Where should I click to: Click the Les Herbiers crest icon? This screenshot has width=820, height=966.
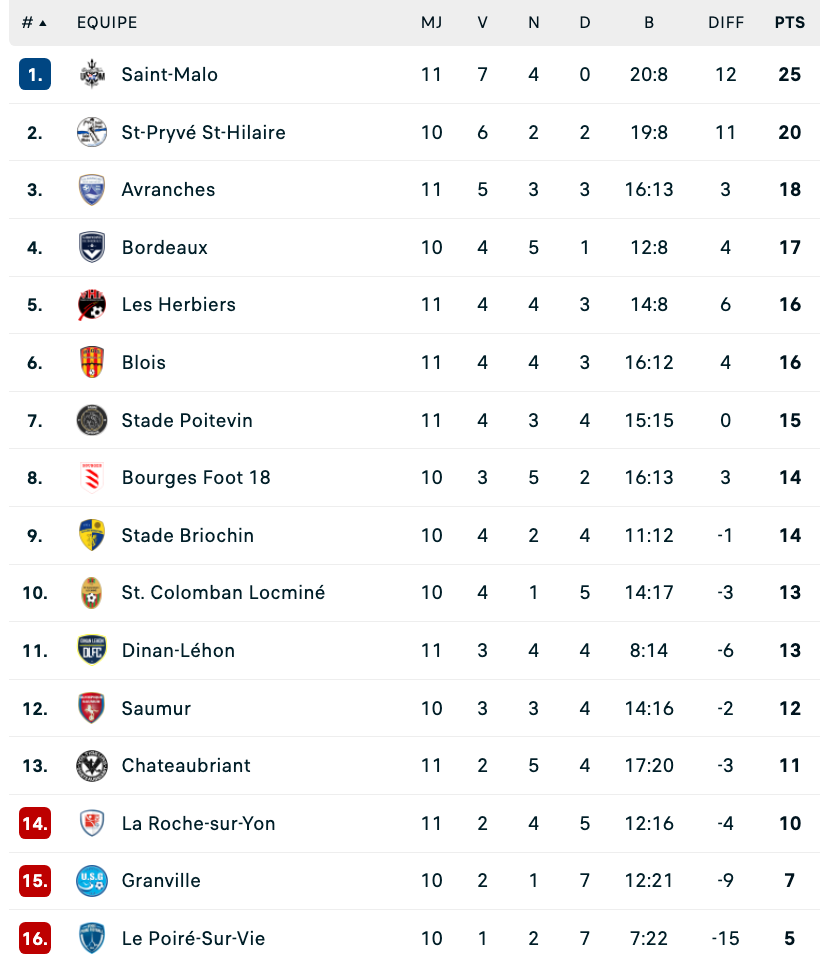[92, 305]
